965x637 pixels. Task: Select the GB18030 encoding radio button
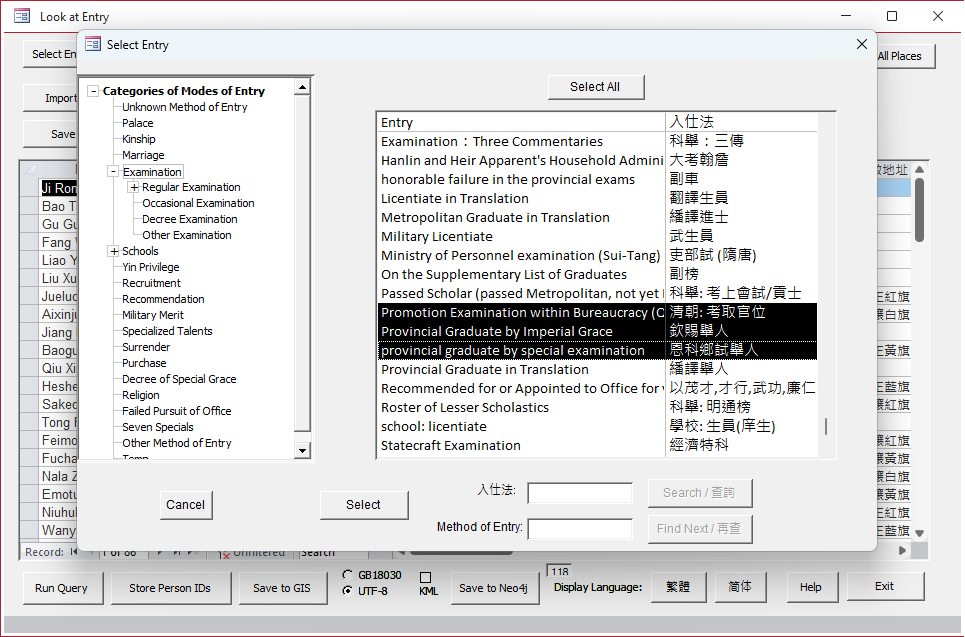tap(347, 575)
